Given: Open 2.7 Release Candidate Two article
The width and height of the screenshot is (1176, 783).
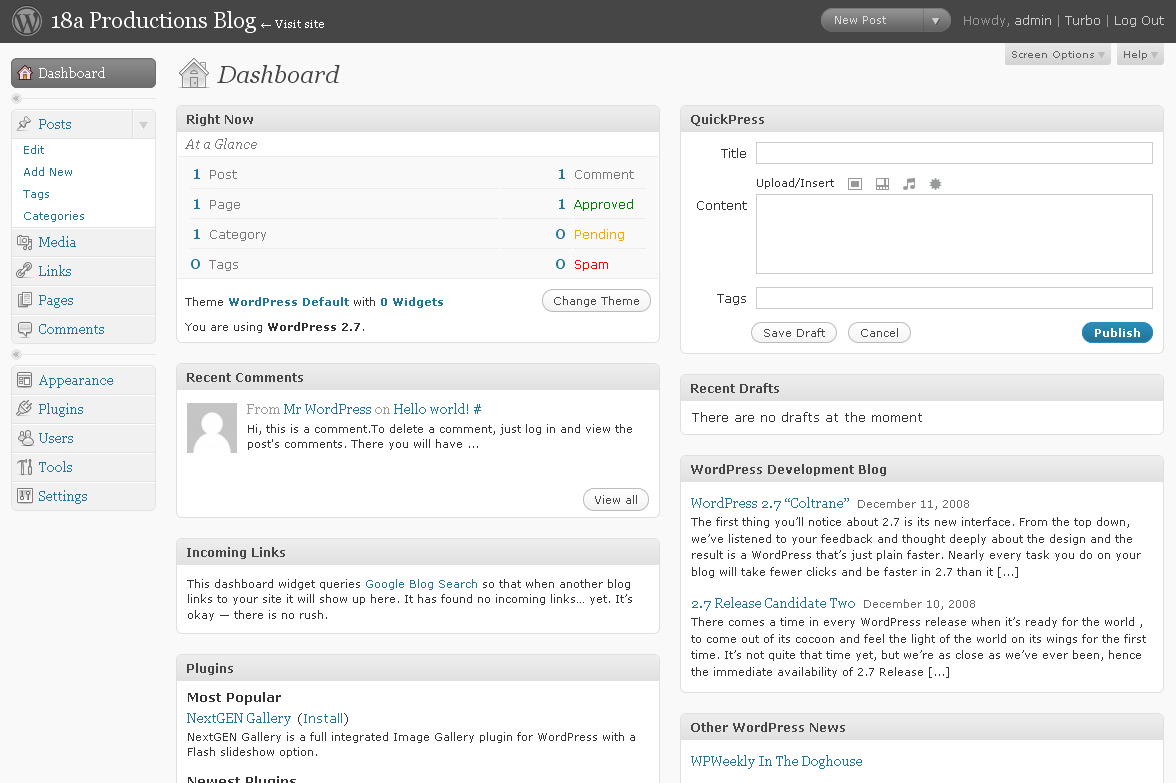Looking at the screenshot, I should [x=772, y=604].
